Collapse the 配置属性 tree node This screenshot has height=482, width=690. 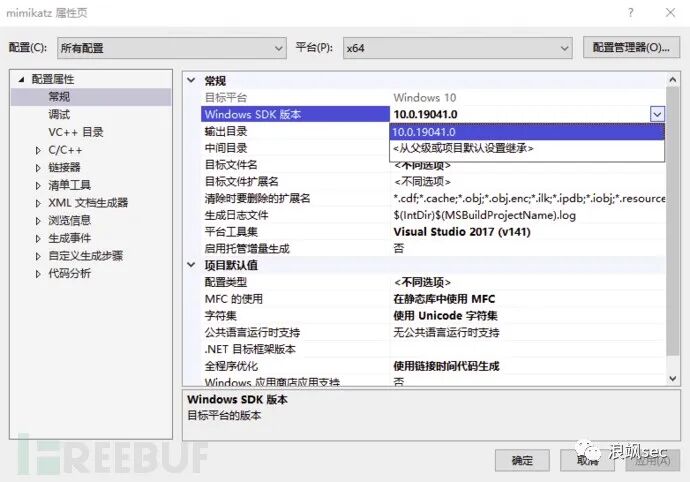tap(21, 80)
